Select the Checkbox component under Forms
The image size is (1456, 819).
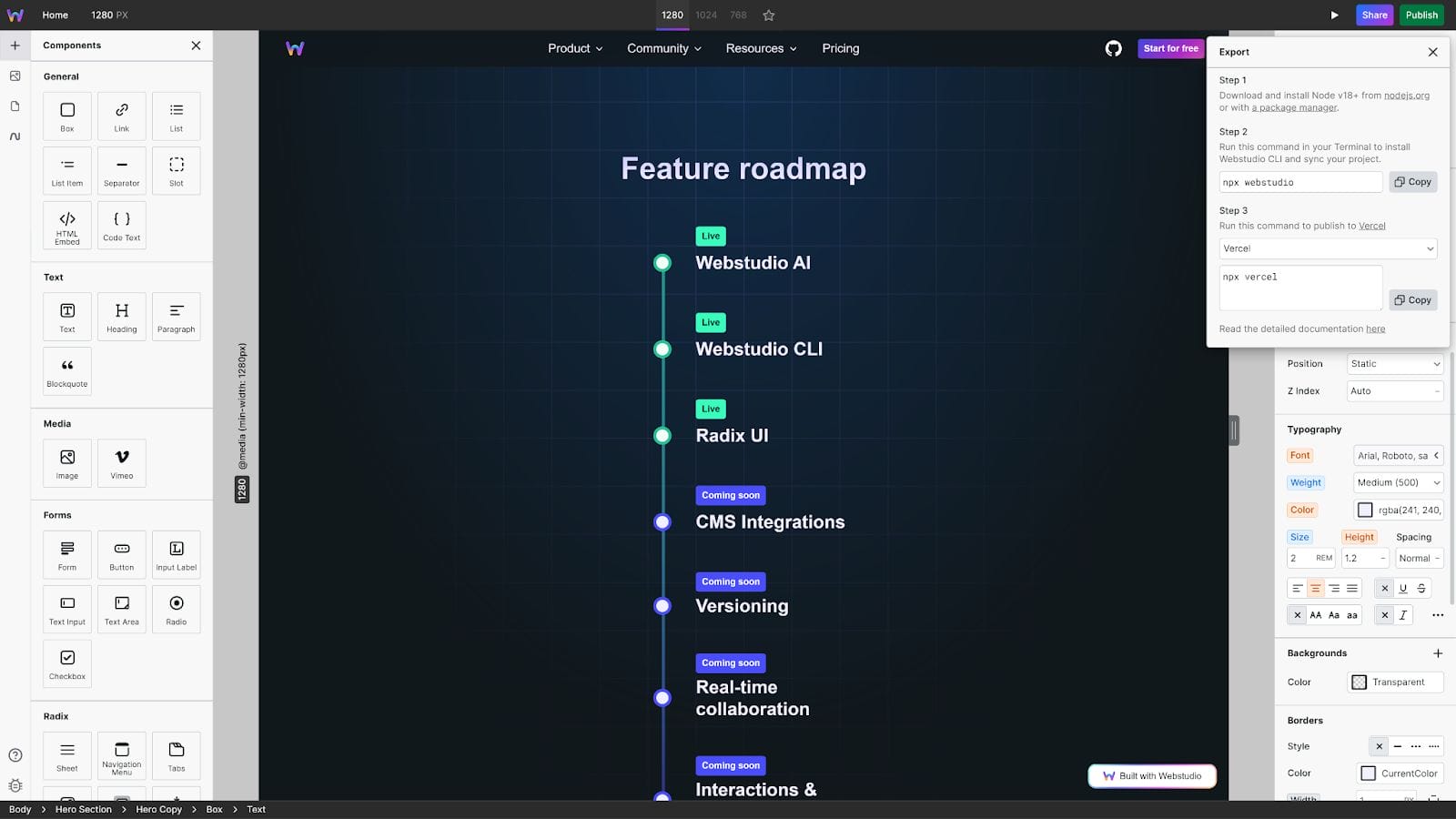pos(66,663)
